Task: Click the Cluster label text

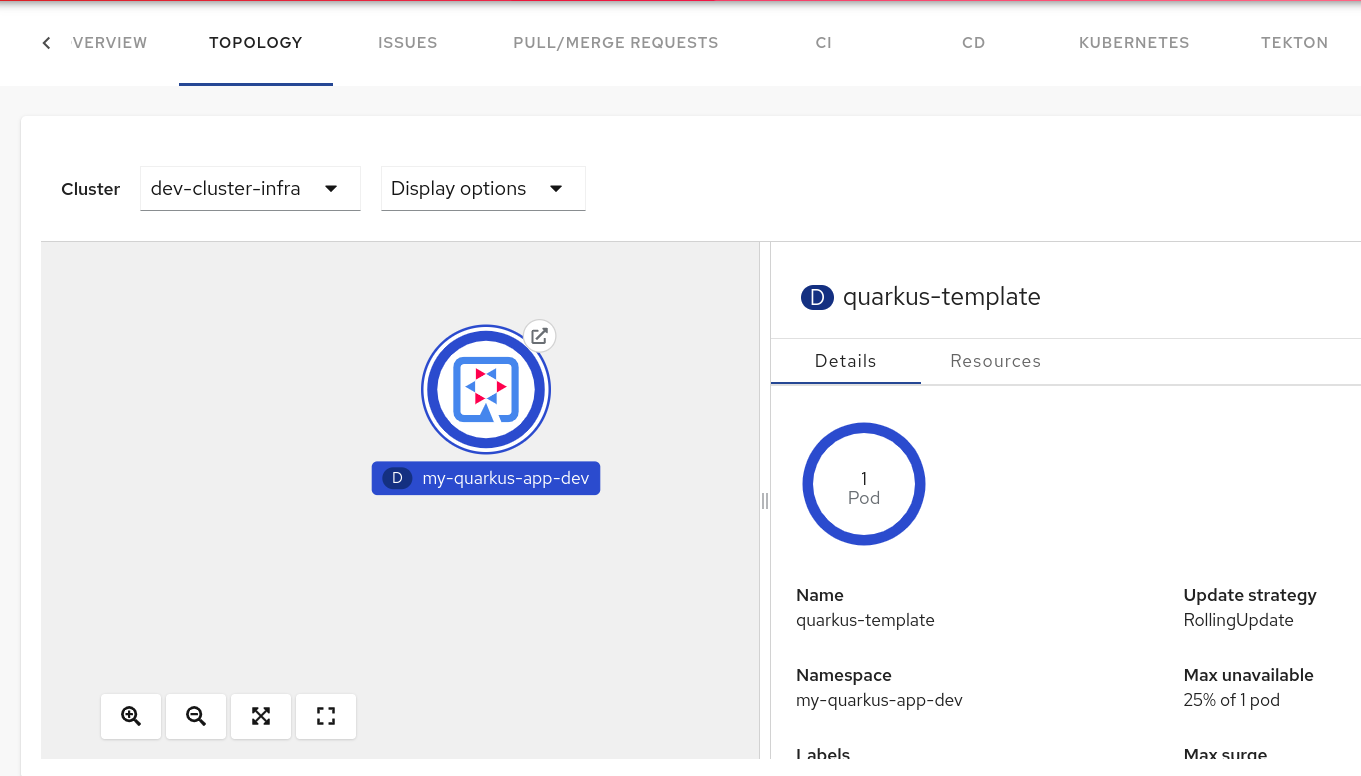Action: (91, 189)
